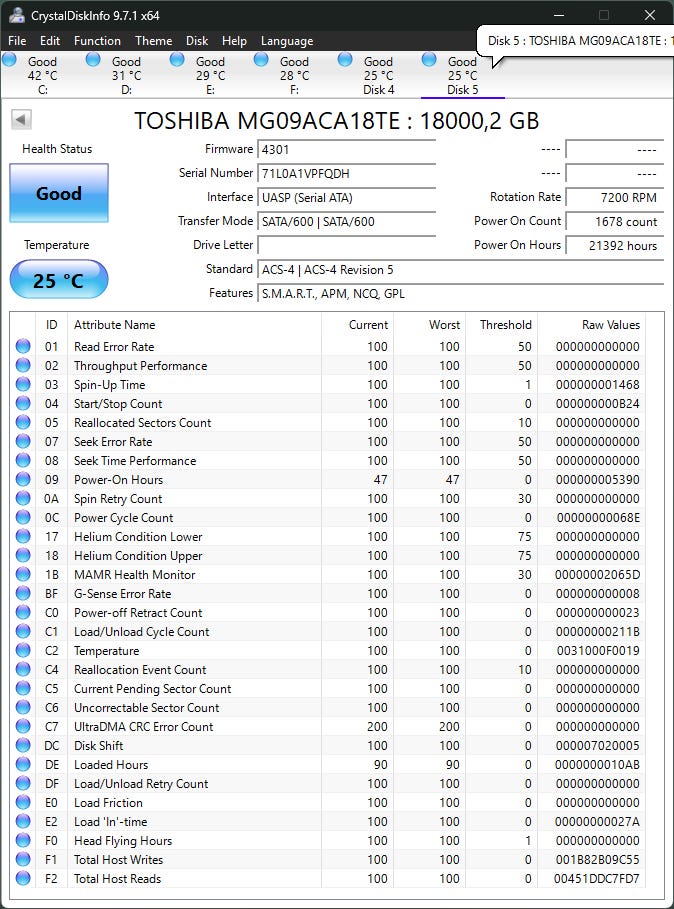The width and height of the screenshot is (674, 909).
Task: Select the E: drive tab
Action: point(210,75)
